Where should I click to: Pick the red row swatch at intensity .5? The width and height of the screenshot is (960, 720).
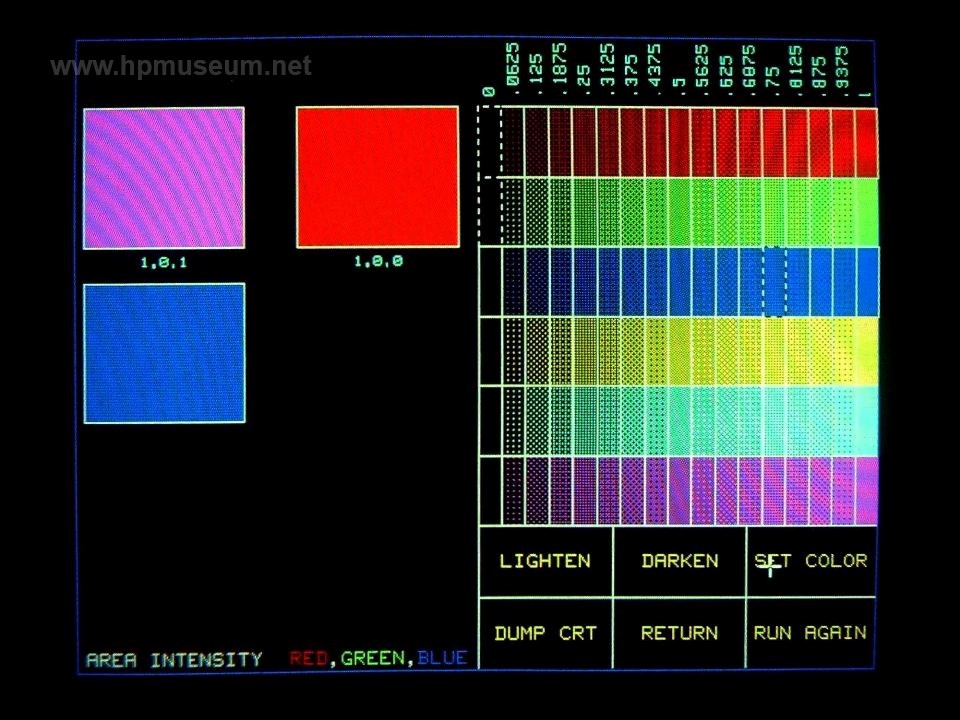[679, 143]
